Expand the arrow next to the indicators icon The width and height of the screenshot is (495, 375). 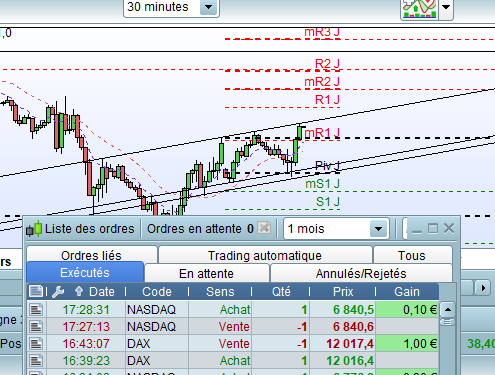[x=446, y=7]
